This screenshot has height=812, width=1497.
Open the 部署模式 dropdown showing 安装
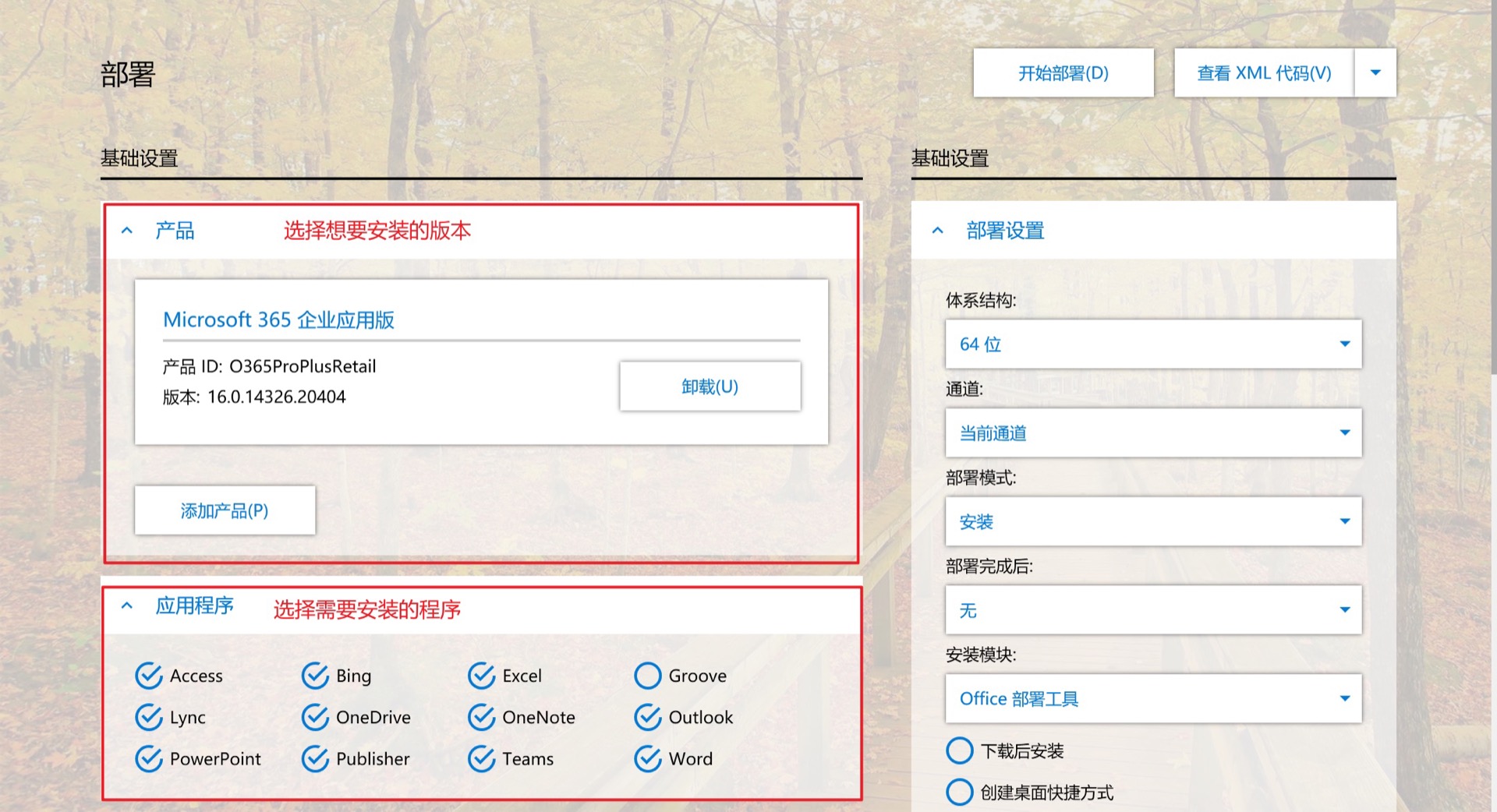coord(1152,521)
